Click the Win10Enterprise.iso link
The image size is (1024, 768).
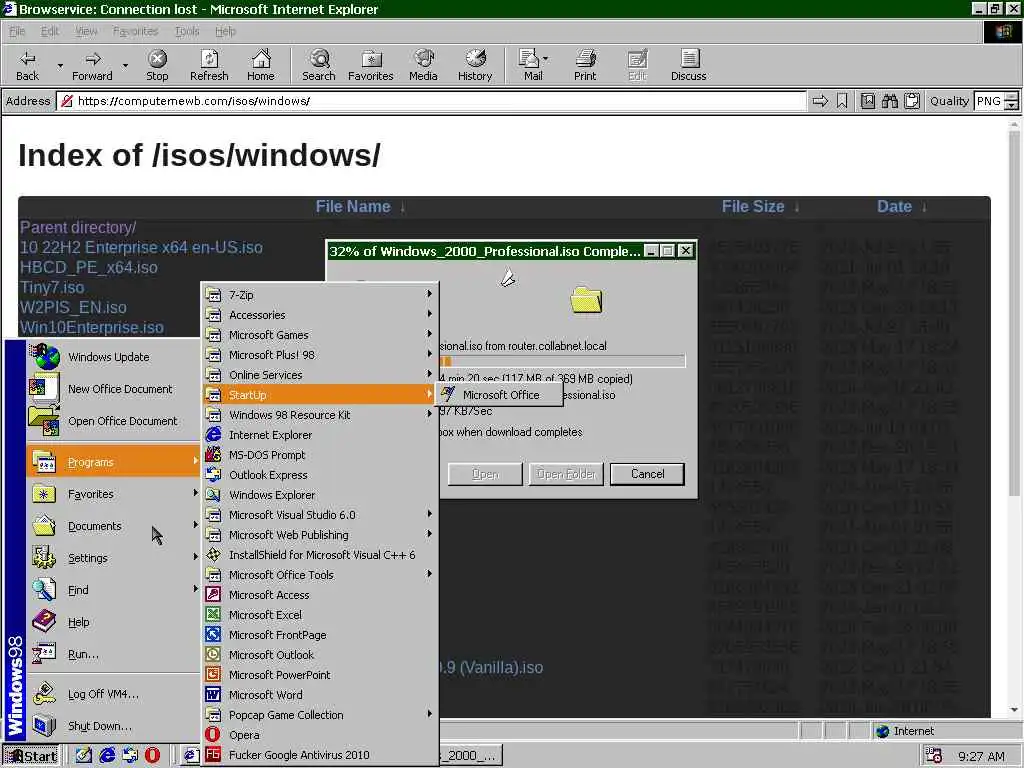[91, 327]
